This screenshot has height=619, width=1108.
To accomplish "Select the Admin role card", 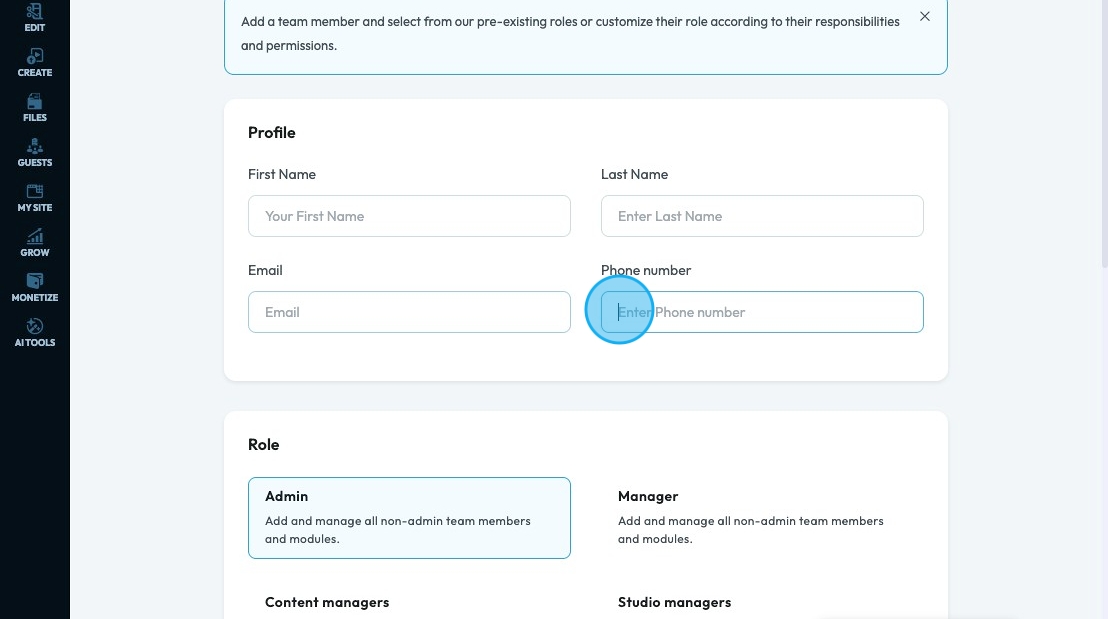I will tap(409, 517).
